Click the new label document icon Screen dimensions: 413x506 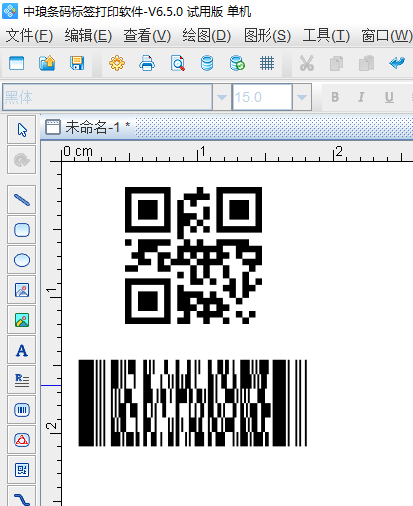point(16,63)
